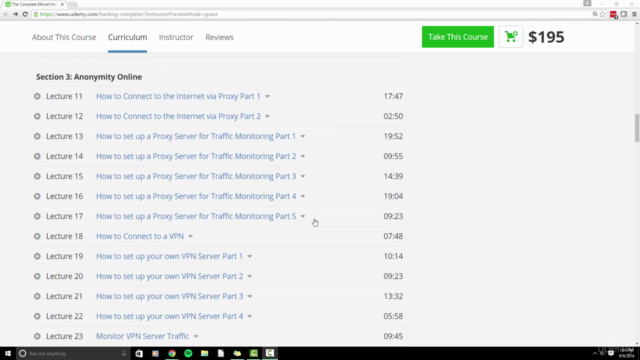The height and width of the screenshot is (360, 640).
Task: Expand Lecture 17 Traffic Monitoring Part 5 arrow
Action: click(x=303, y=217)
